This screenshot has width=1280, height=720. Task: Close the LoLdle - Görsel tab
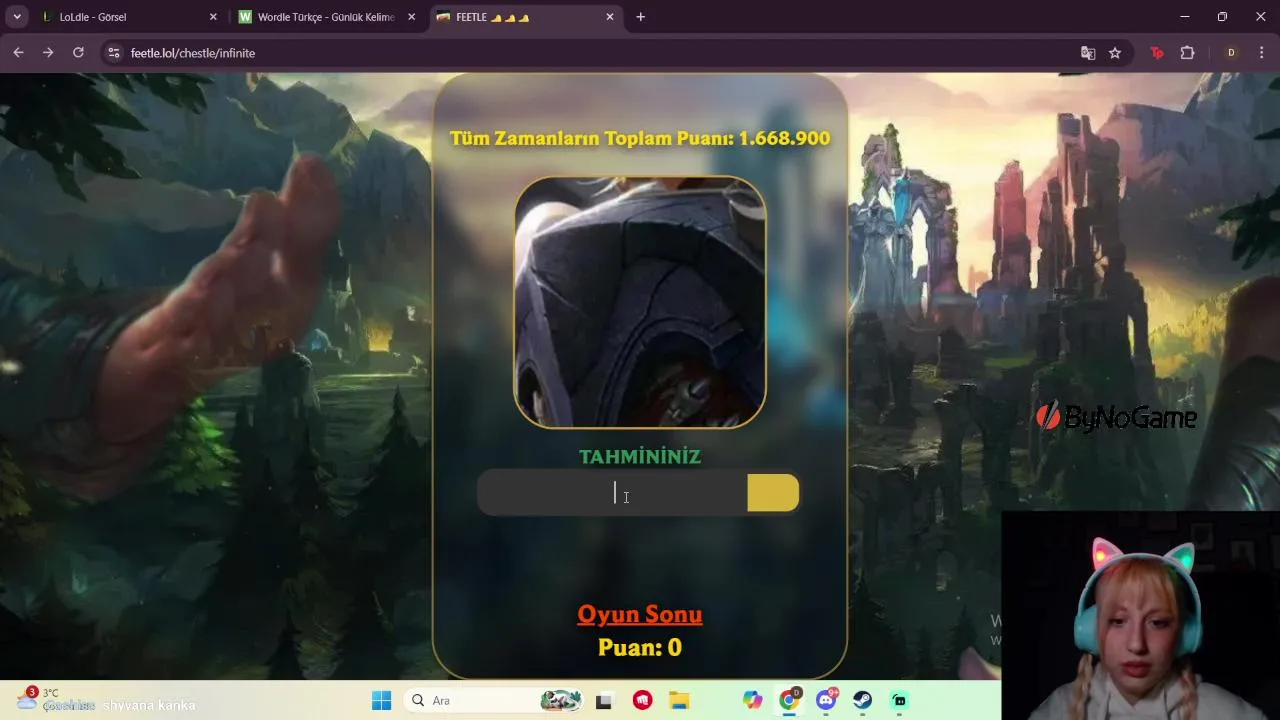(213, 17)
